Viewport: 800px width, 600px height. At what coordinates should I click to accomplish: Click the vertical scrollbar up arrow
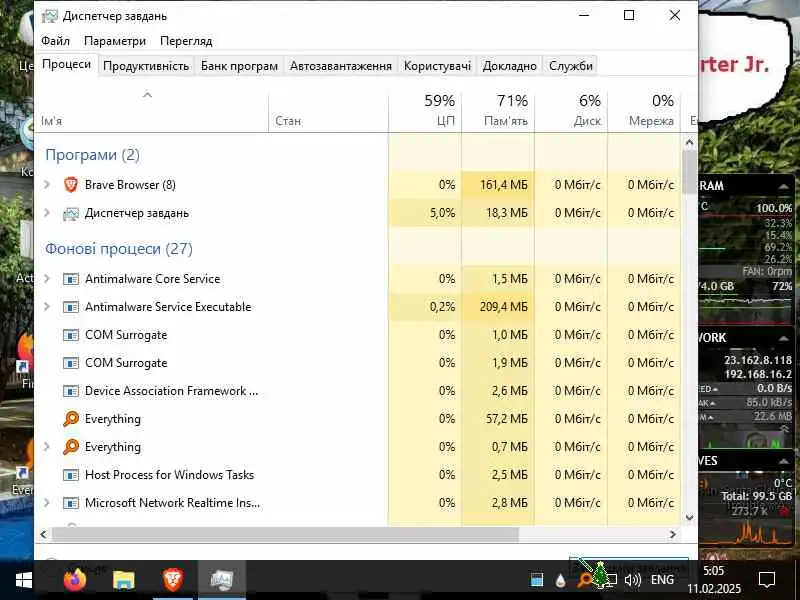(x=689, y=143)
